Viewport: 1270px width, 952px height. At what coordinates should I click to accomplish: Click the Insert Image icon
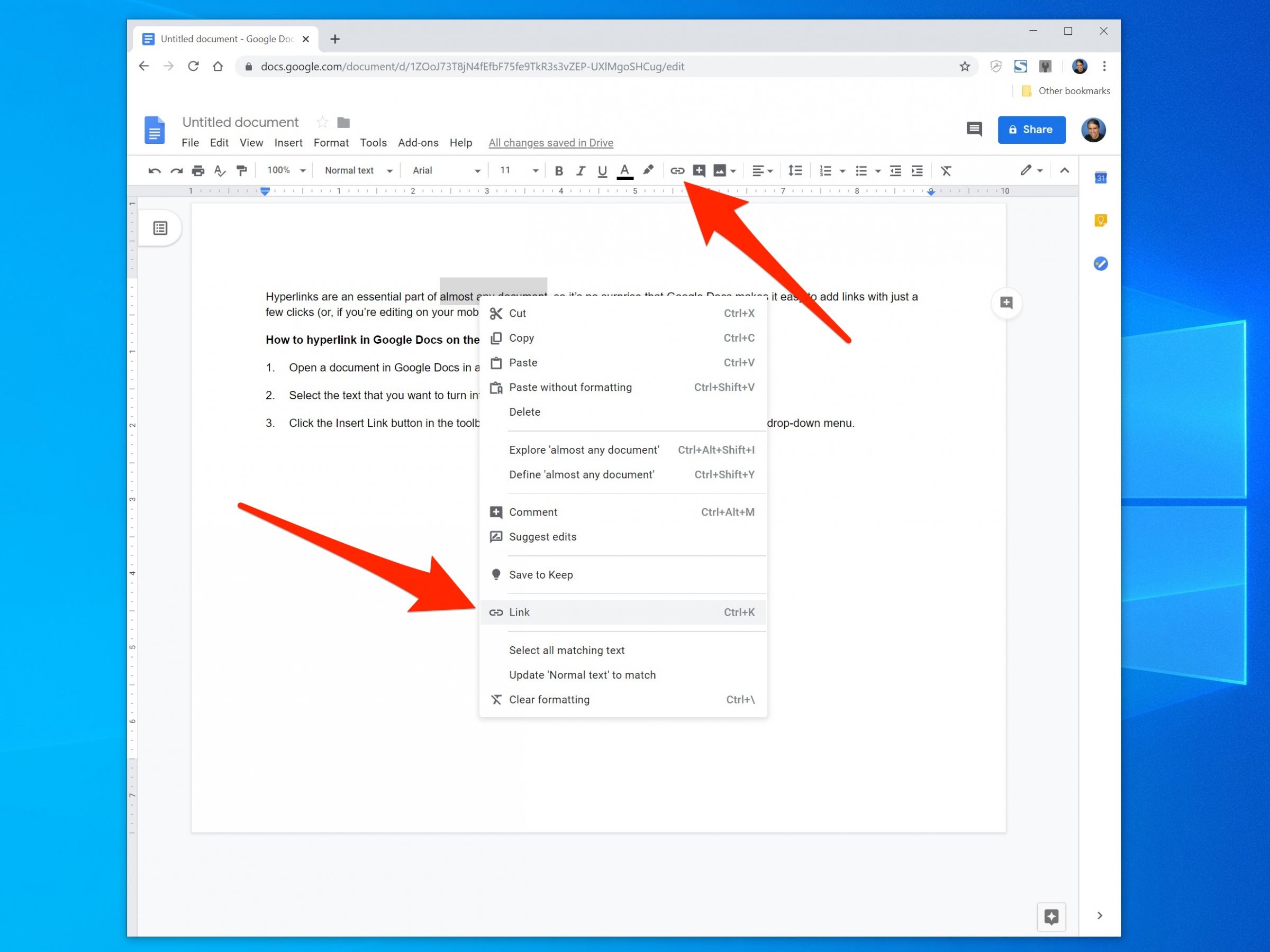(720, 170)
